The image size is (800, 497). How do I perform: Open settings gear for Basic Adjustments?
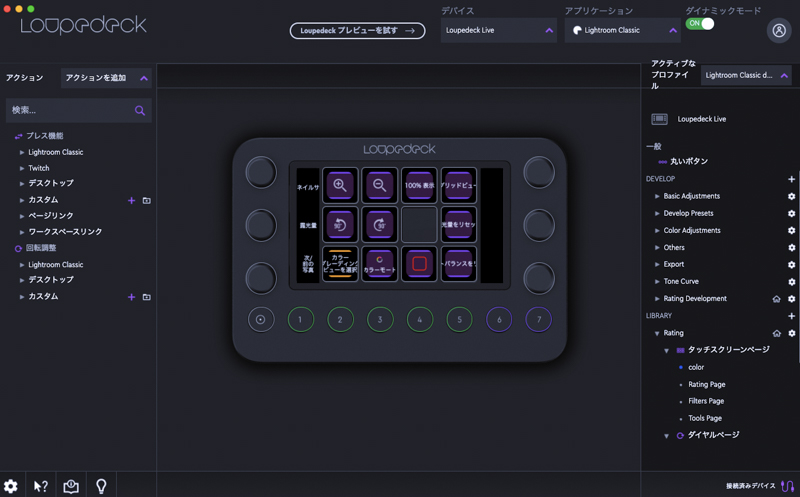click(x=791, y=196)
